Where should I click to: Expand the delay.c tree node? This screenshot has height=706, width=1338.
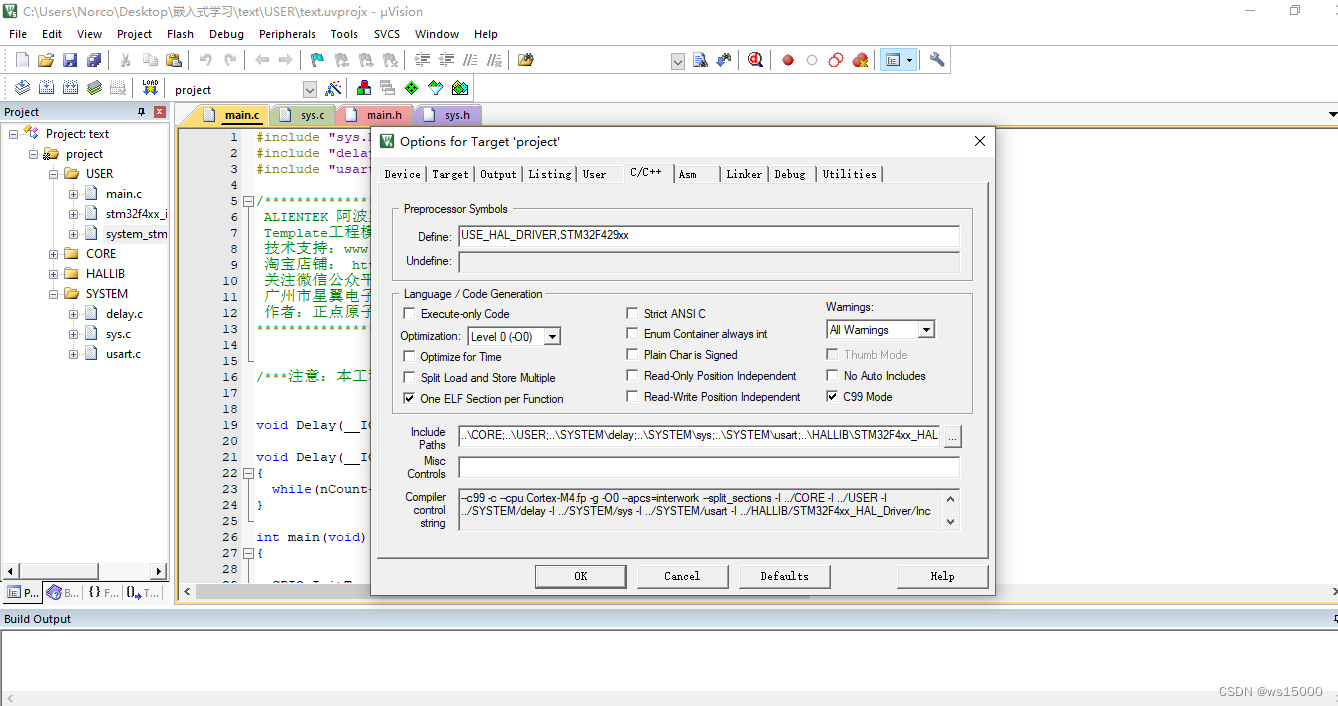coord(73,314)
